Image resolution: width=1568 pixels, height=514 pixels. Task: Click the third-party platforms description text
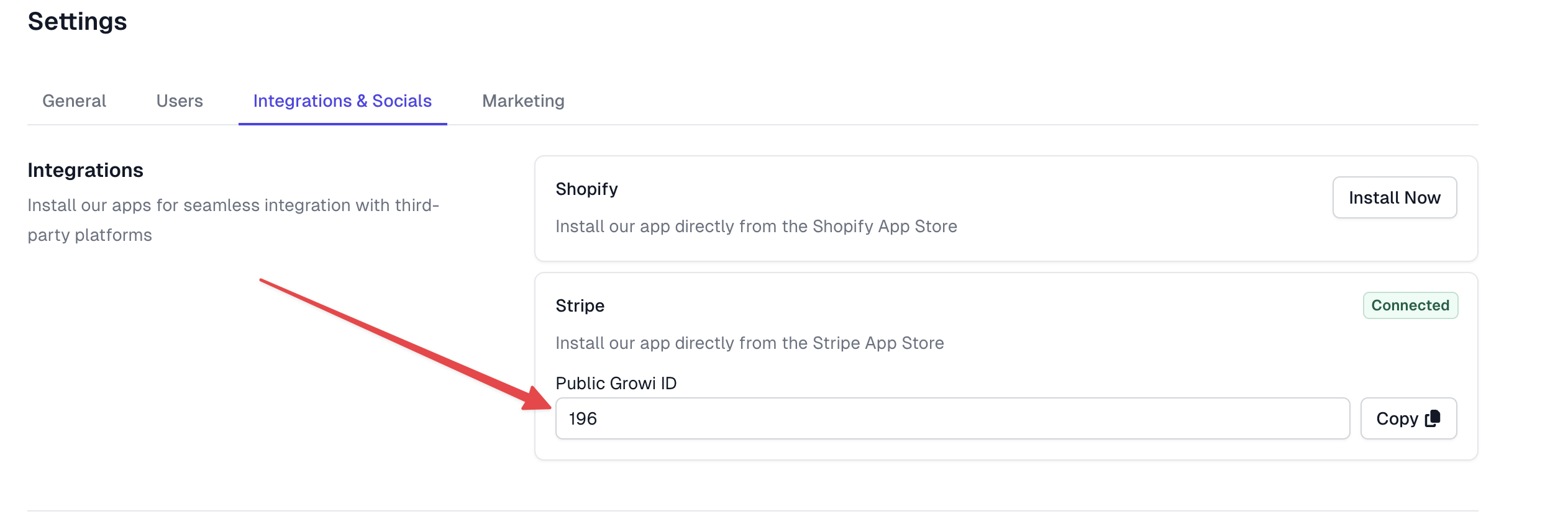pos(233,220)
